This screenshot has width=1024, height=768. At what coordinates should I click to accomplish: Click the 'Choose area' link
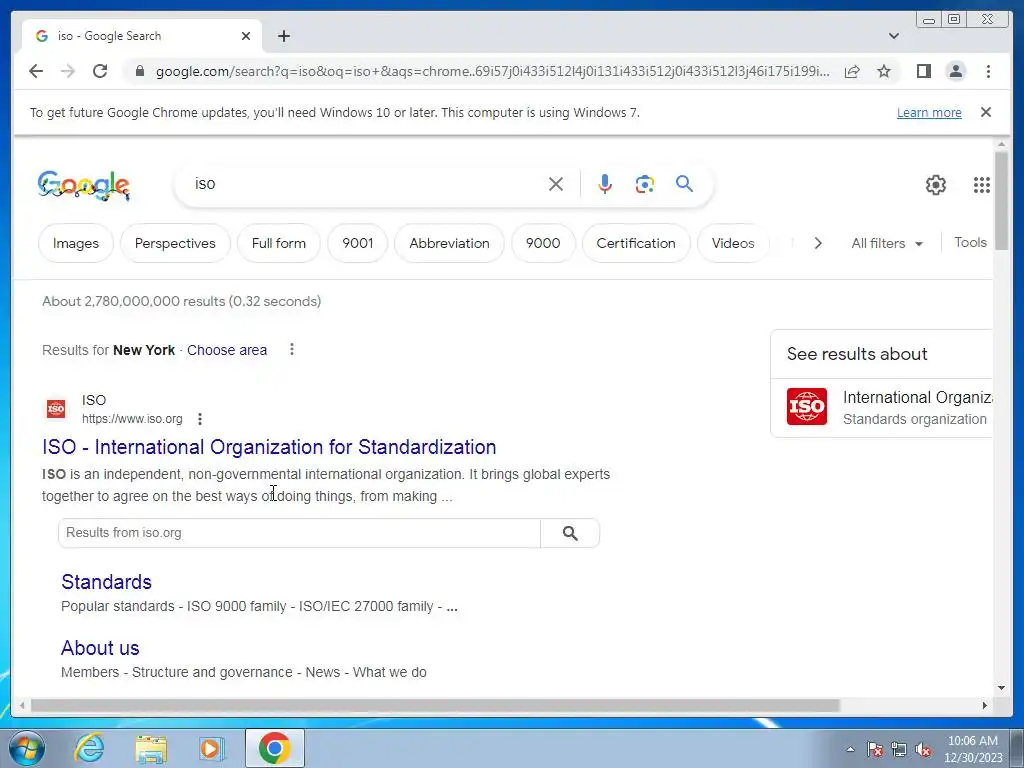227,350
